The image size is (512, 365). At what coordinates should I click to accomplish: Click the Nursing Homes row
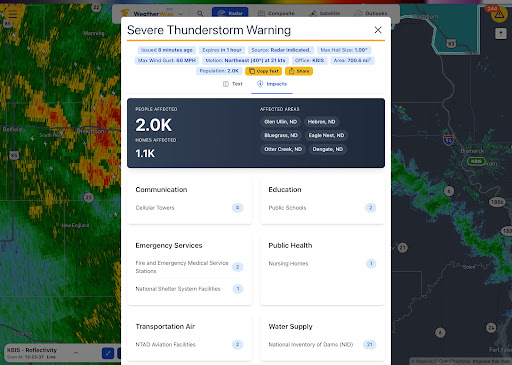(322, 264)
